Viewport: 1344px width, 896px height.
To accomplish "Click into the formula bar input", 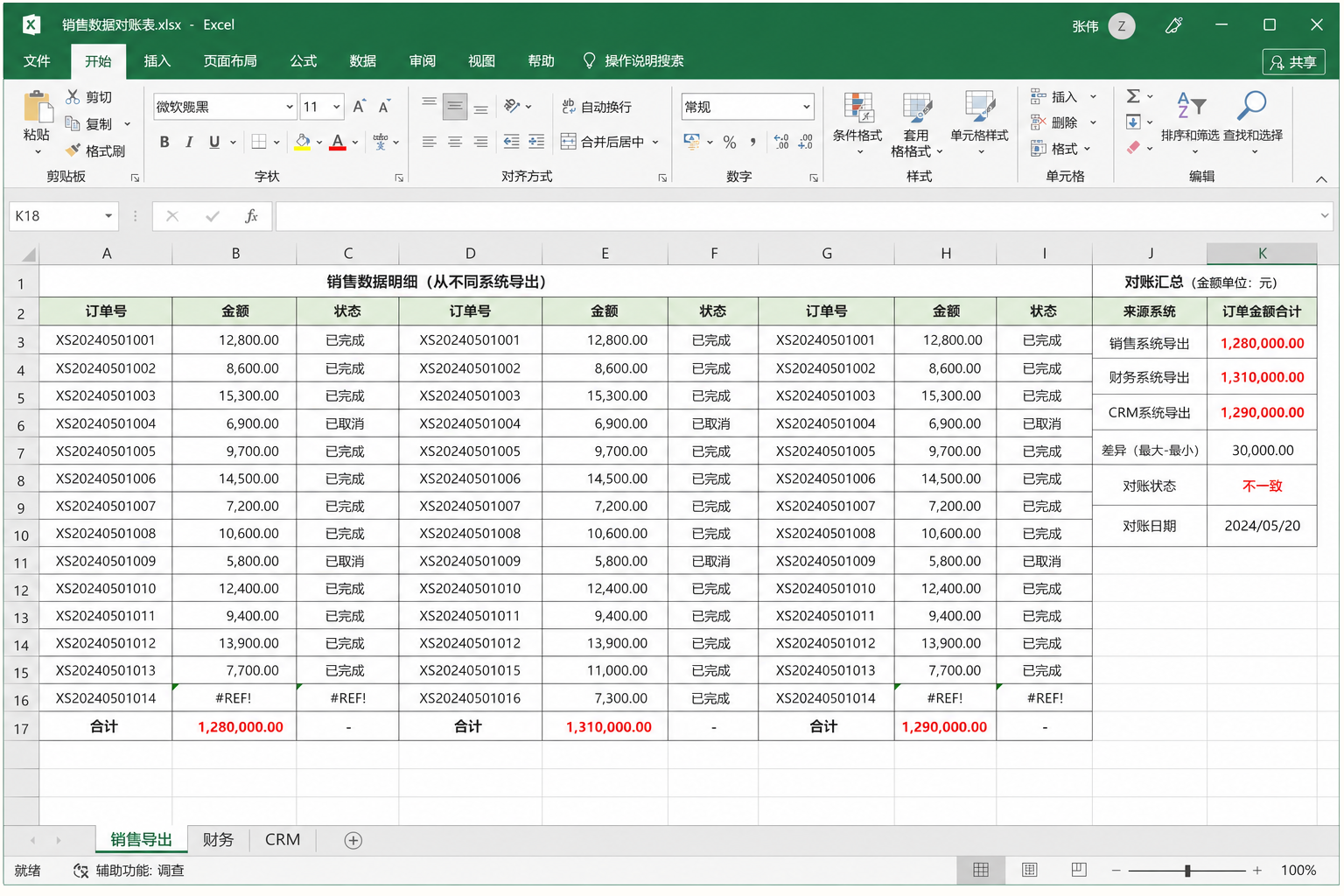I will 796,216.
